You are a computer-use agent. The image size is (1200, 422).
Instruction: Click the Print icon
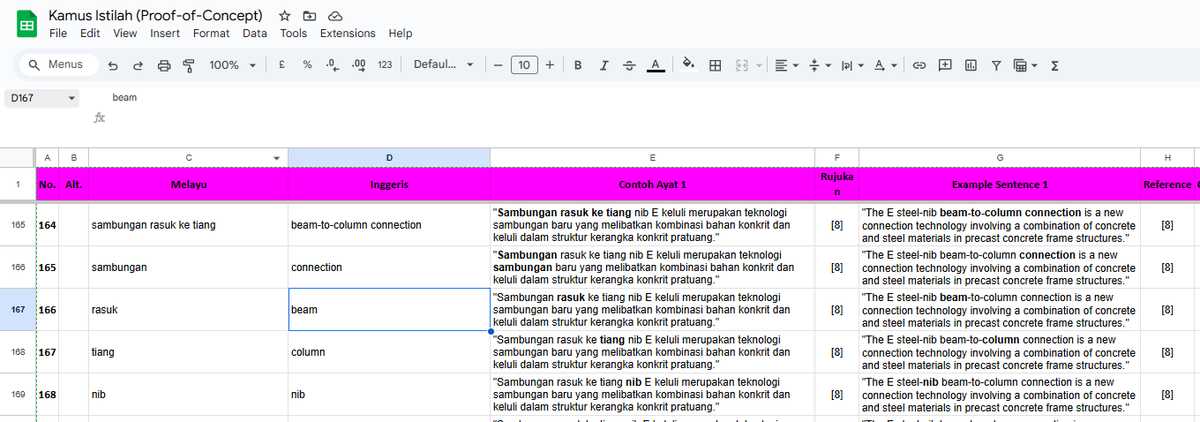163,65
